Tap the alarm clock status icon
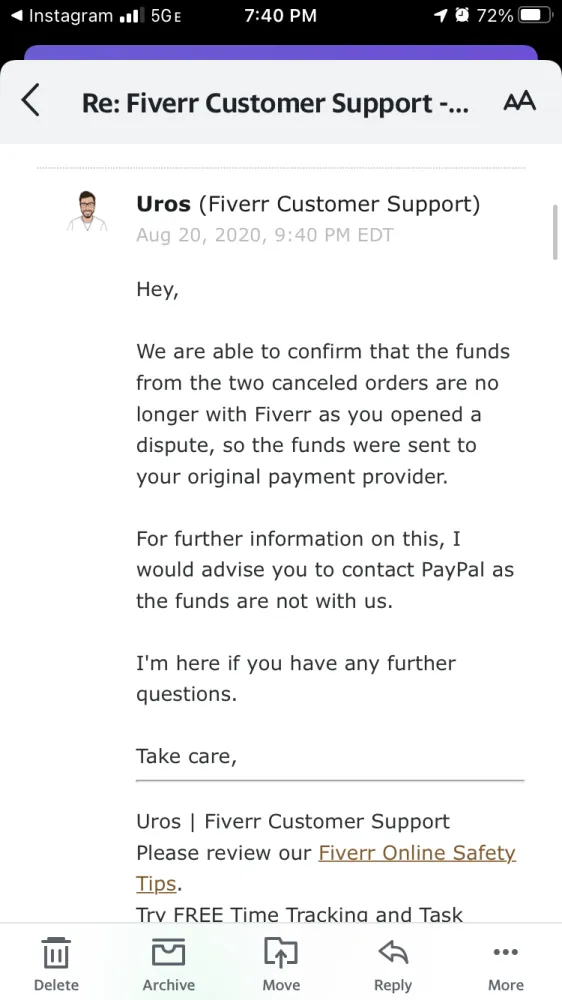 click(462, 16)
